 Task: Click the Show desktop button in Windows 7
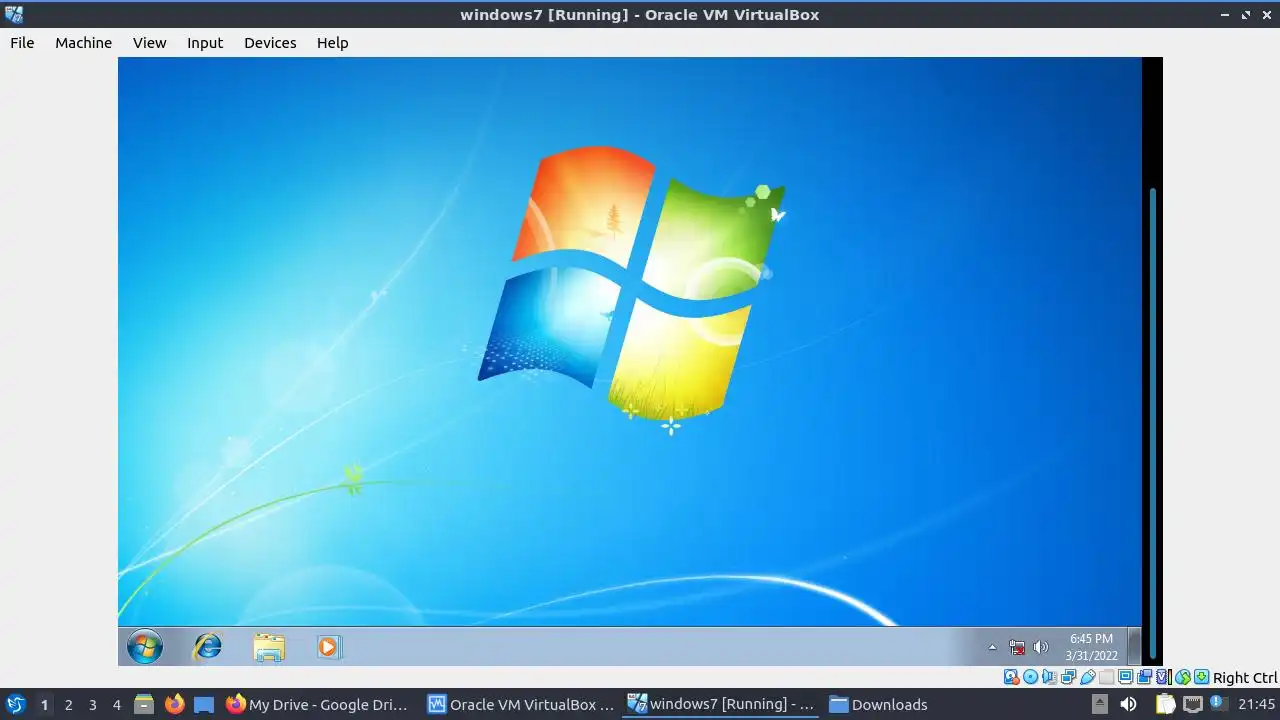1134,647
